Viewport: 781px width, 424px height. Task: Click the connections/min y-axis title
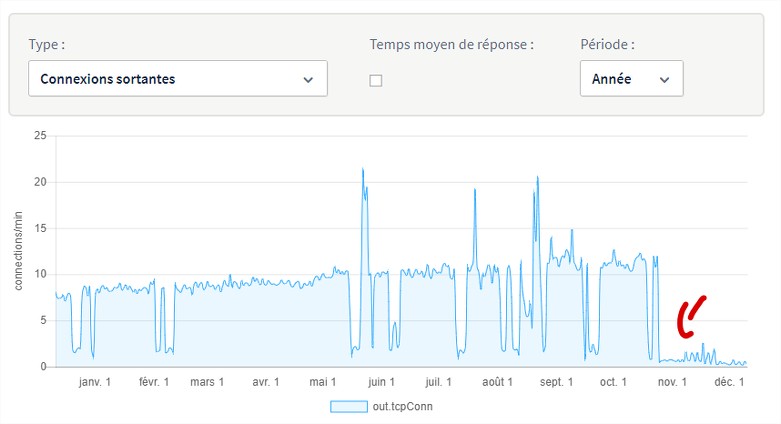coord(18,251)
